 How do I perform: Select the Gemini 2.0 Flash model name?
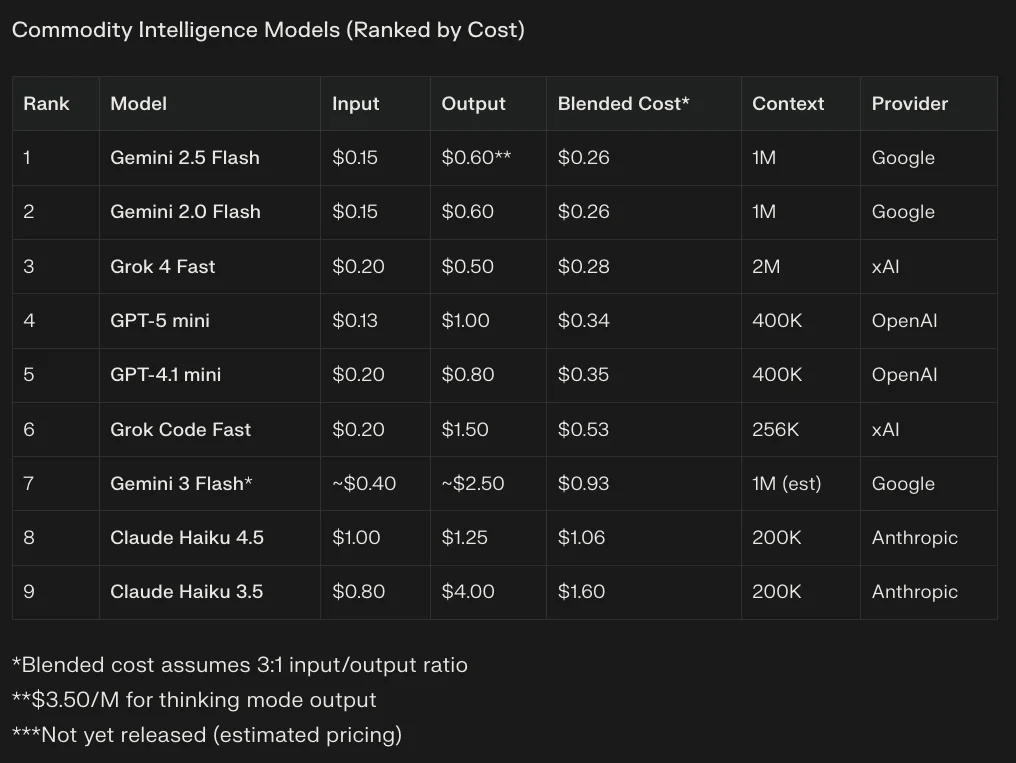(185, 212)
